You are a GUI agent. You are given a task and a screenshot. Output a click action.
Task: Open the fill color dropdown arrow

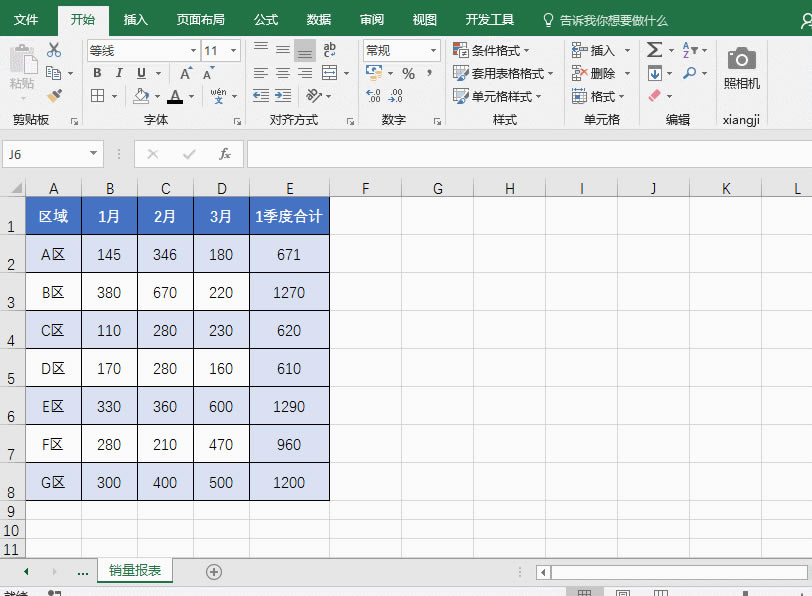[x=158, y=96]
